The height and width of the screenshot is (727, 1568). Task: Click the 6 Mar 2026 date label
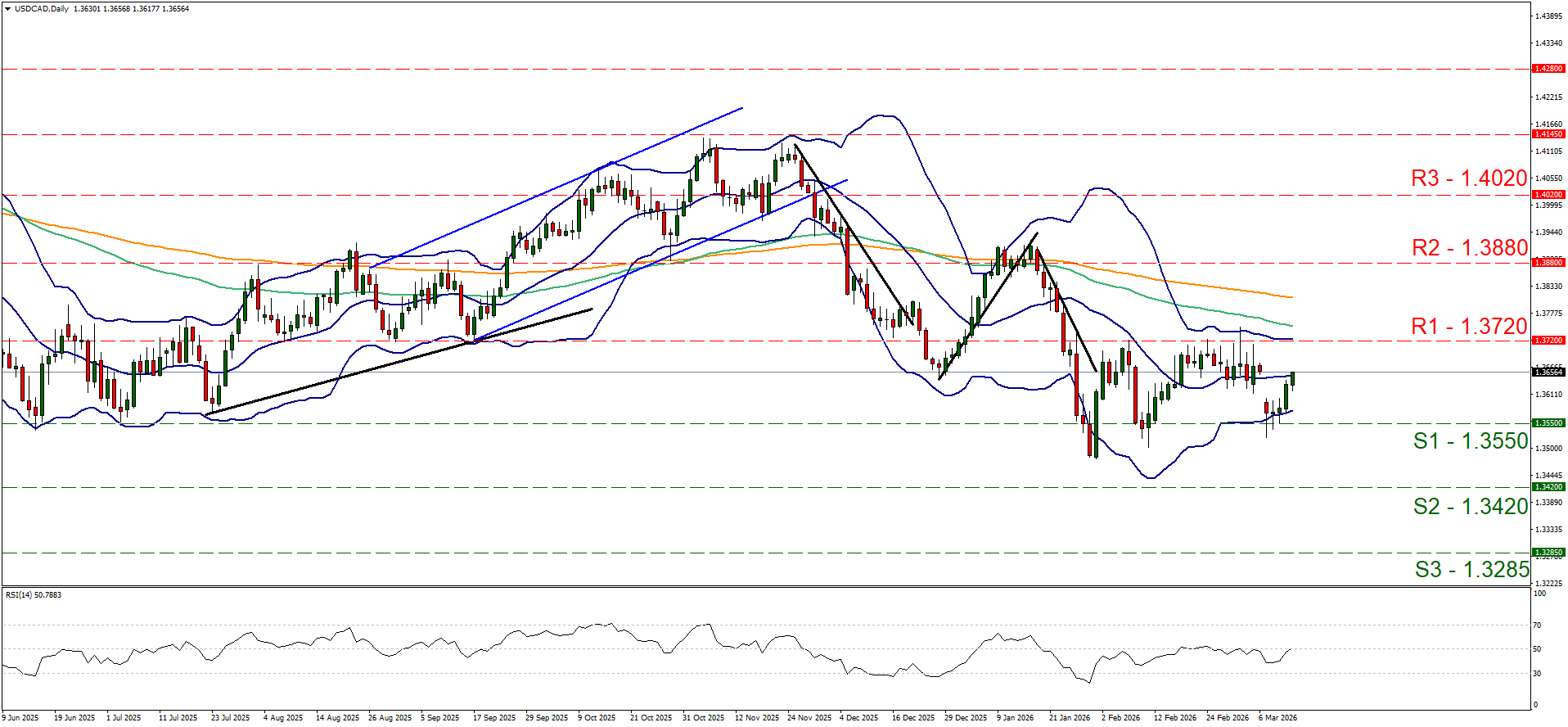1277,718
